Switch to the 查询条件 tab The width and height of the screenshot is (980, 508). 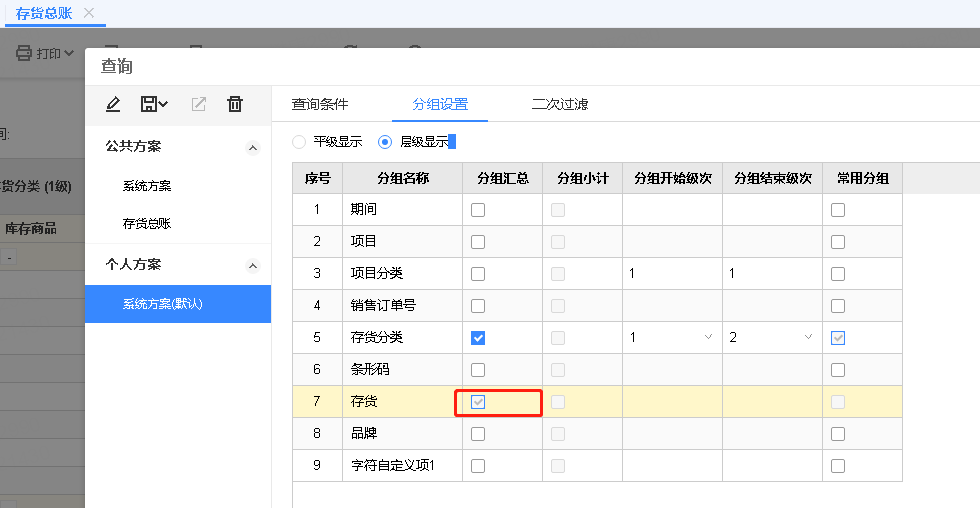pos(320,104)
